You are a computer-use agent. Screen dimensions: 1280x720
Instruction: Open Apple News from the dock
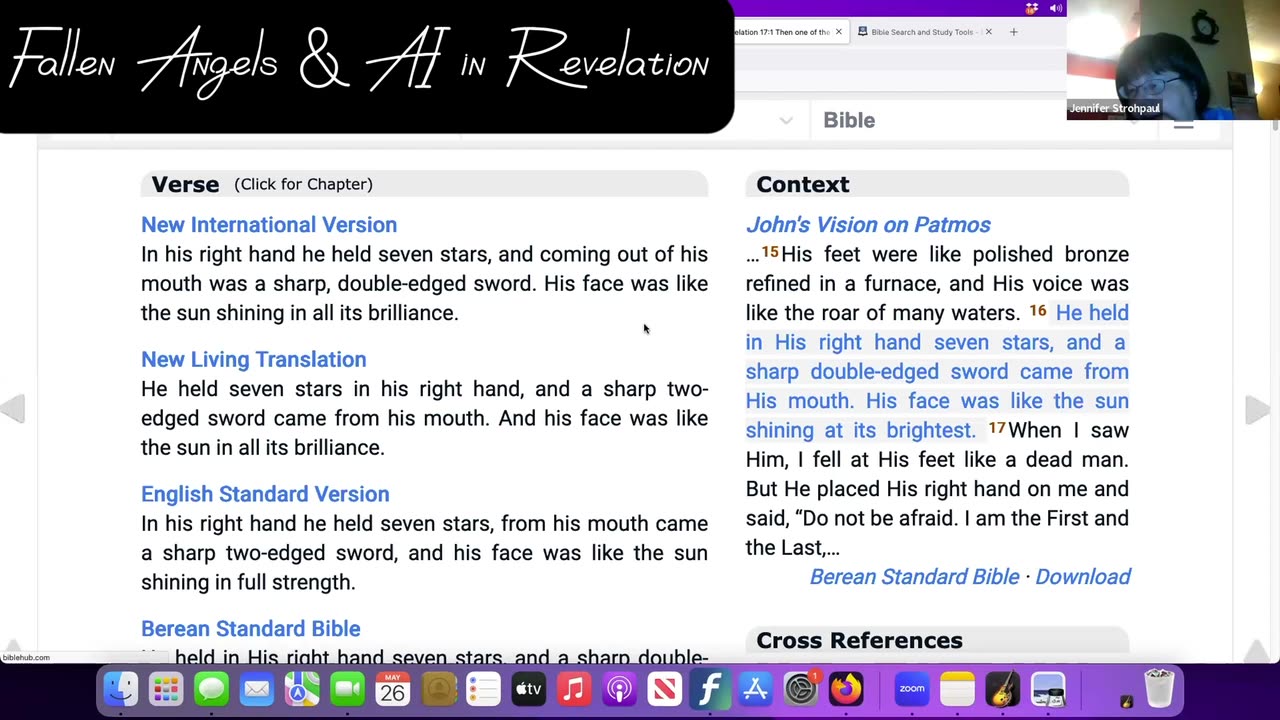point(665,689)
